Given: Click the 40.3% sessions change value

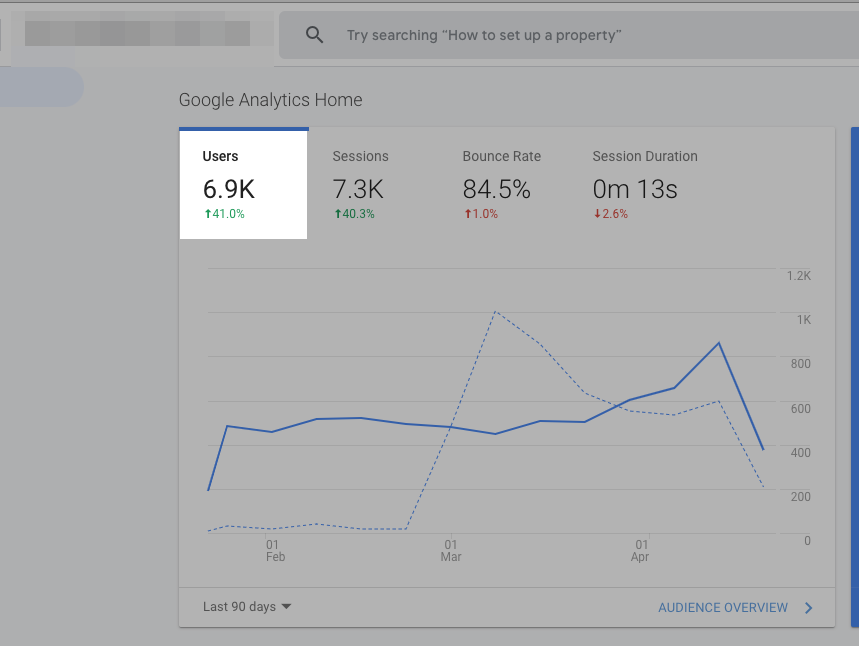Looking at the screenshot, I should (354, 214).
